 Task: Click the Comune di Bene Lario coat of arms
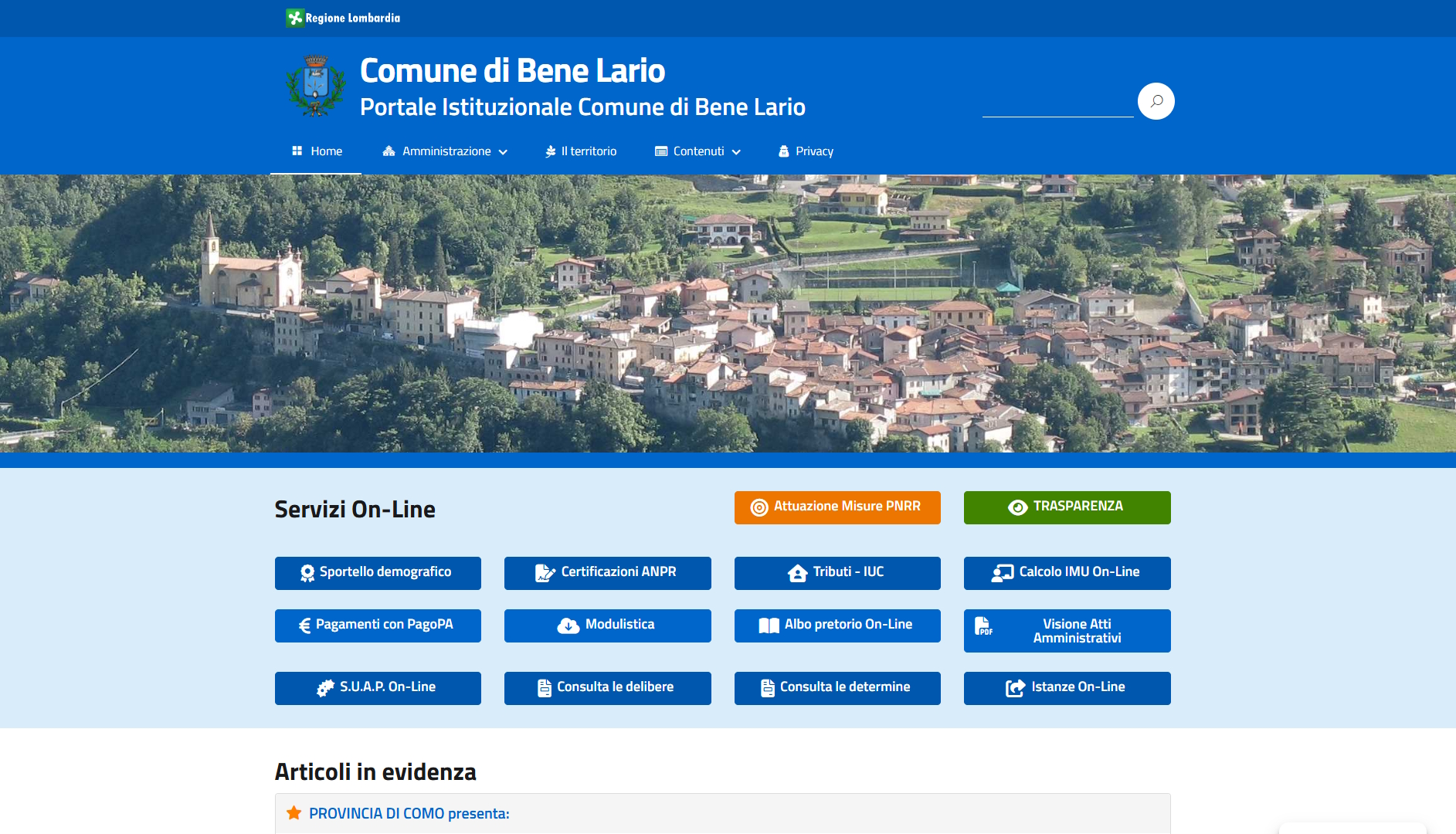[315, 86]
